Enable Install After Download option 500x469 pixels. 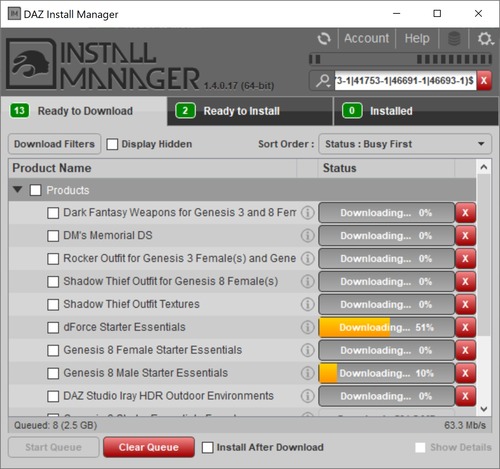tap(207, 447)
